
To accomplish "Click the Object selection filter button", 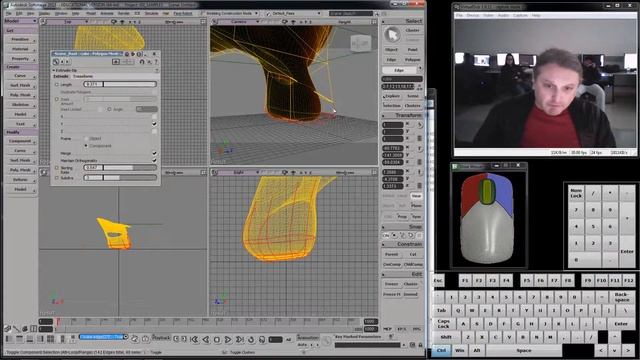I will (391, 50).
